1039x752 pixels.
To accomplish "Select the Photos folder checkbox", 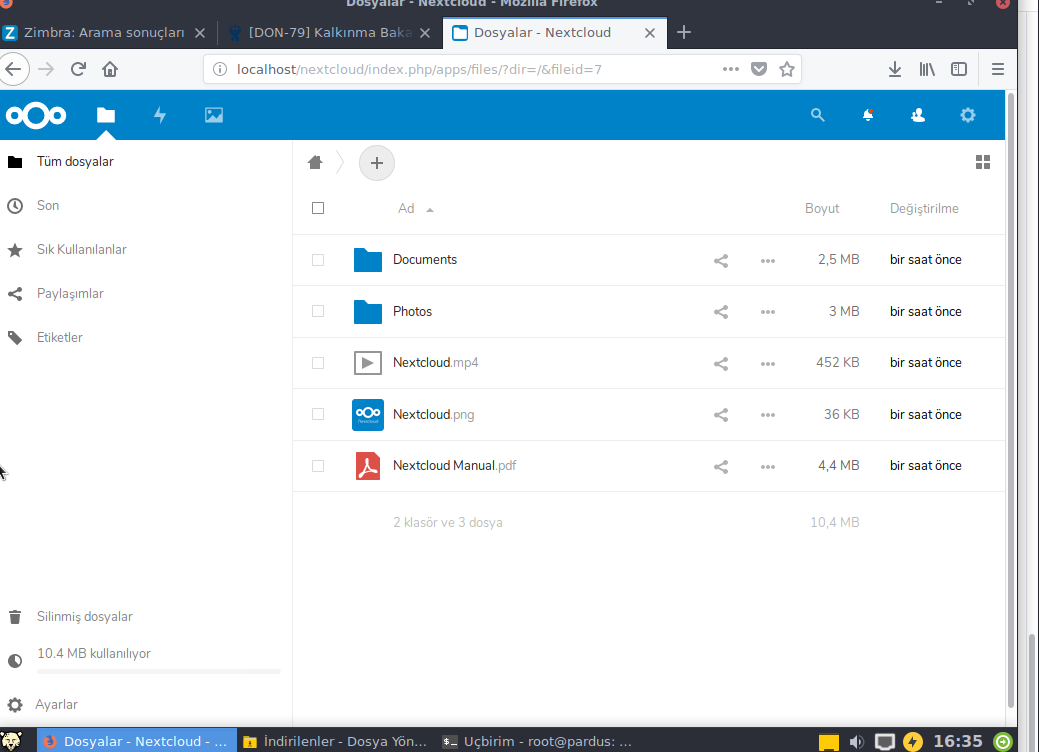I will click(318, 311).
